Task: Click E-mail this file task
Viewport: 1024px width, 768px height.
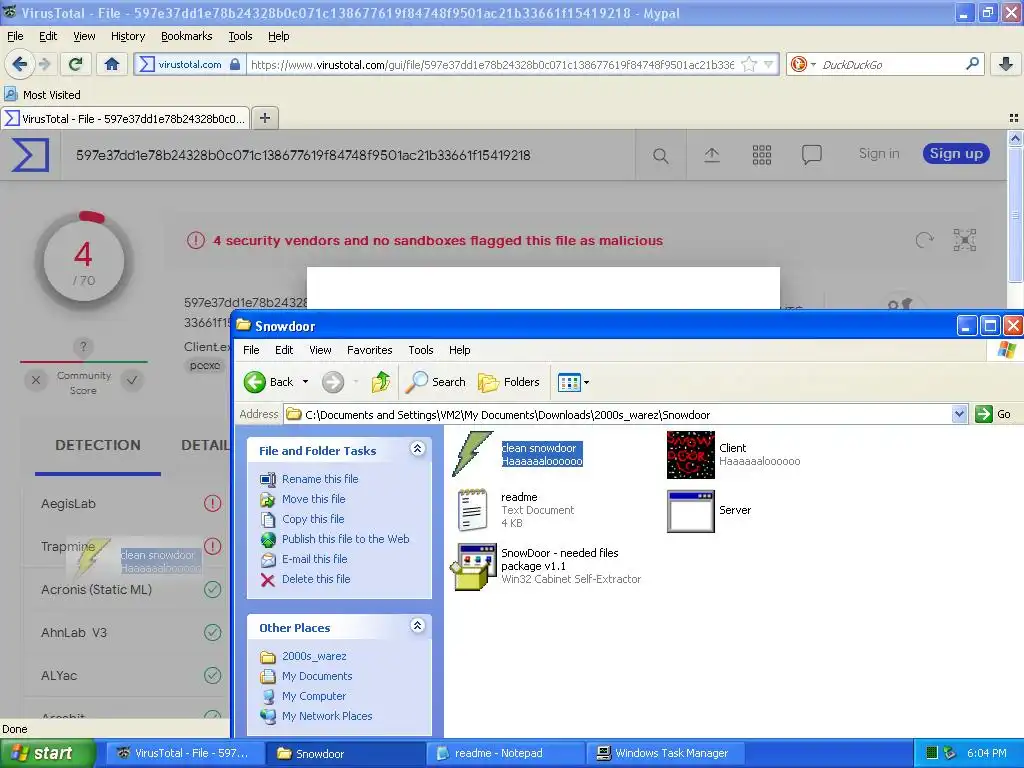Action: coord(315,559)
